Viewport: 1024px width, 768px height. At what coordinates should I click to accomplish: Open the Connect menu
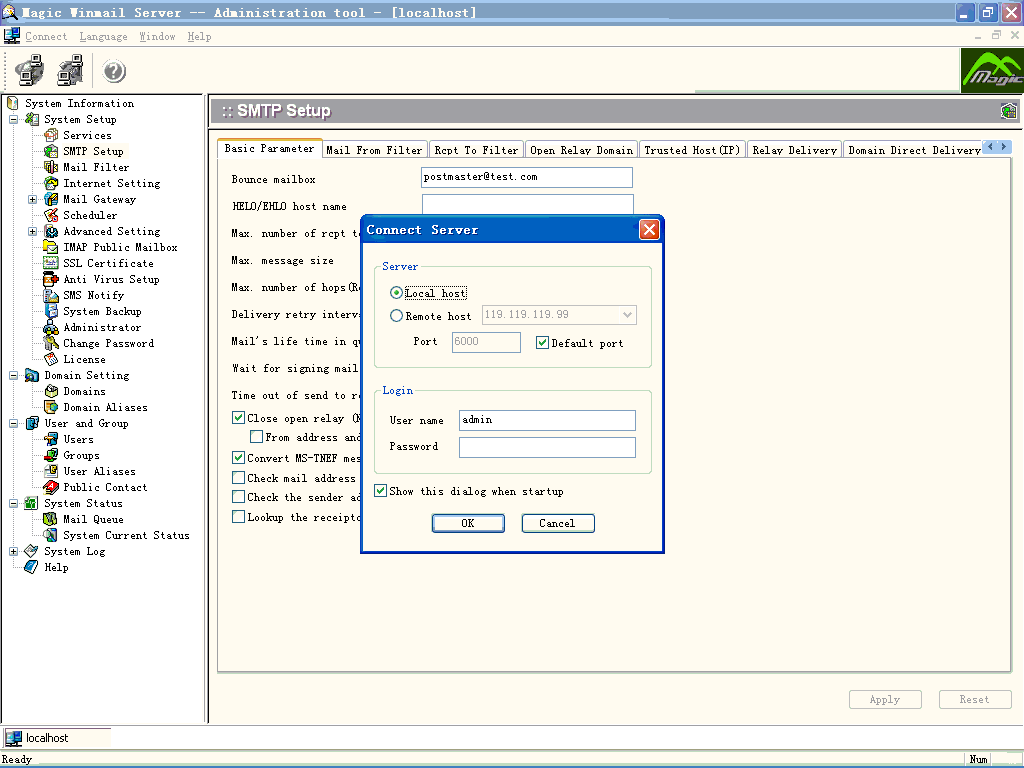pos(46,37)
